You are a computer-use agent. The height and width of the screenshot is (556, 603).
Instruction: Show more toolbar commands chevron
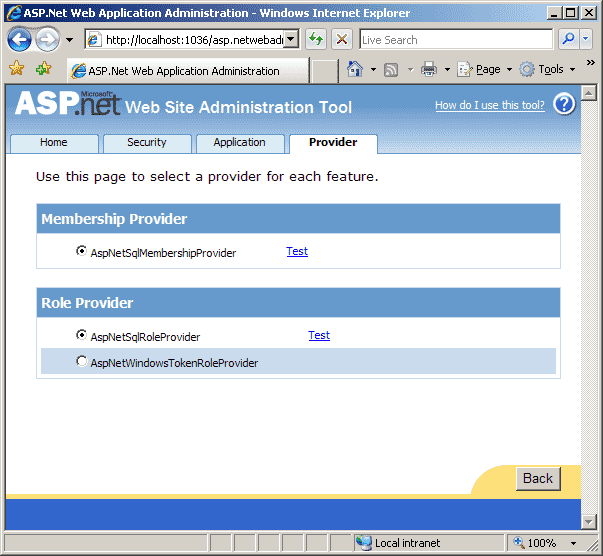(590, 62)
